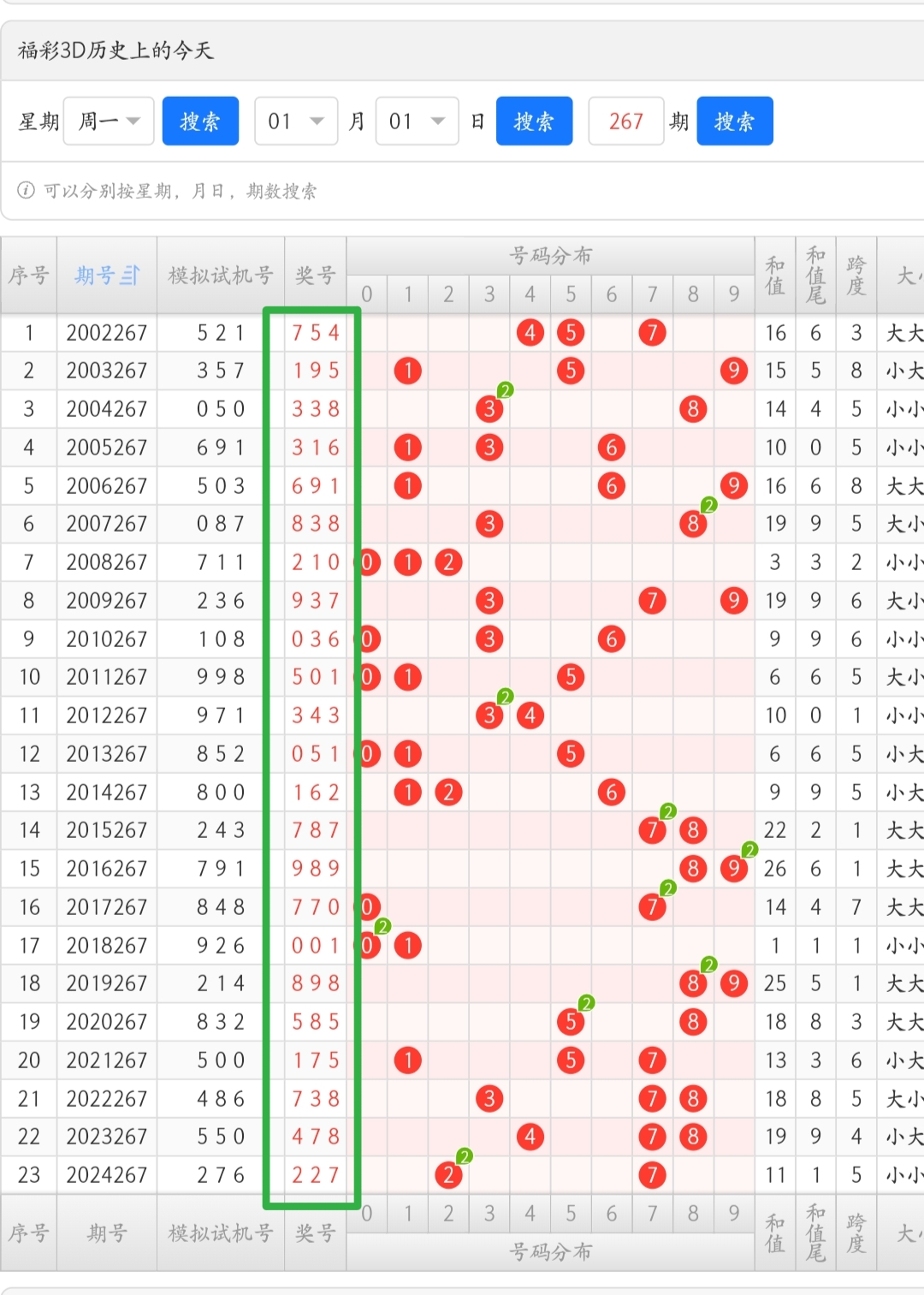Click winning number 1 9 5
Image resolution: width=924 pixels, height=1295 pixels.
pos(316,371)
